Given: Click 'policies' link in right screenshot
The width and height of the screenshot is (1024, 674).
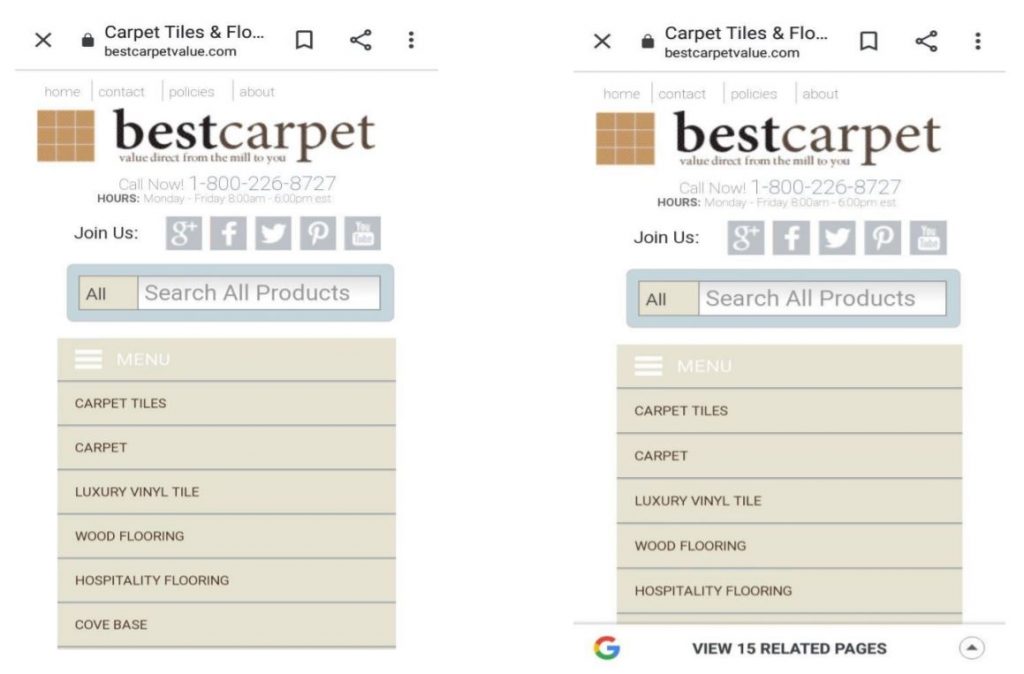Looking at the screenshot, I should tap(754, 94).
